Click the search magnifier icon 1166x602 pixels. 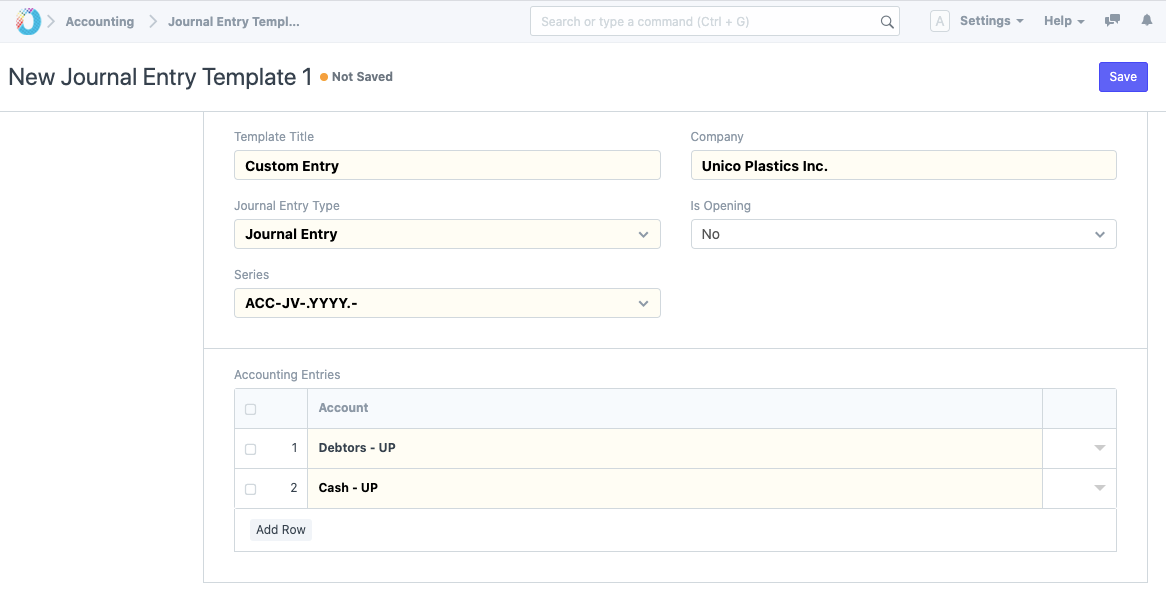point(886,22)
